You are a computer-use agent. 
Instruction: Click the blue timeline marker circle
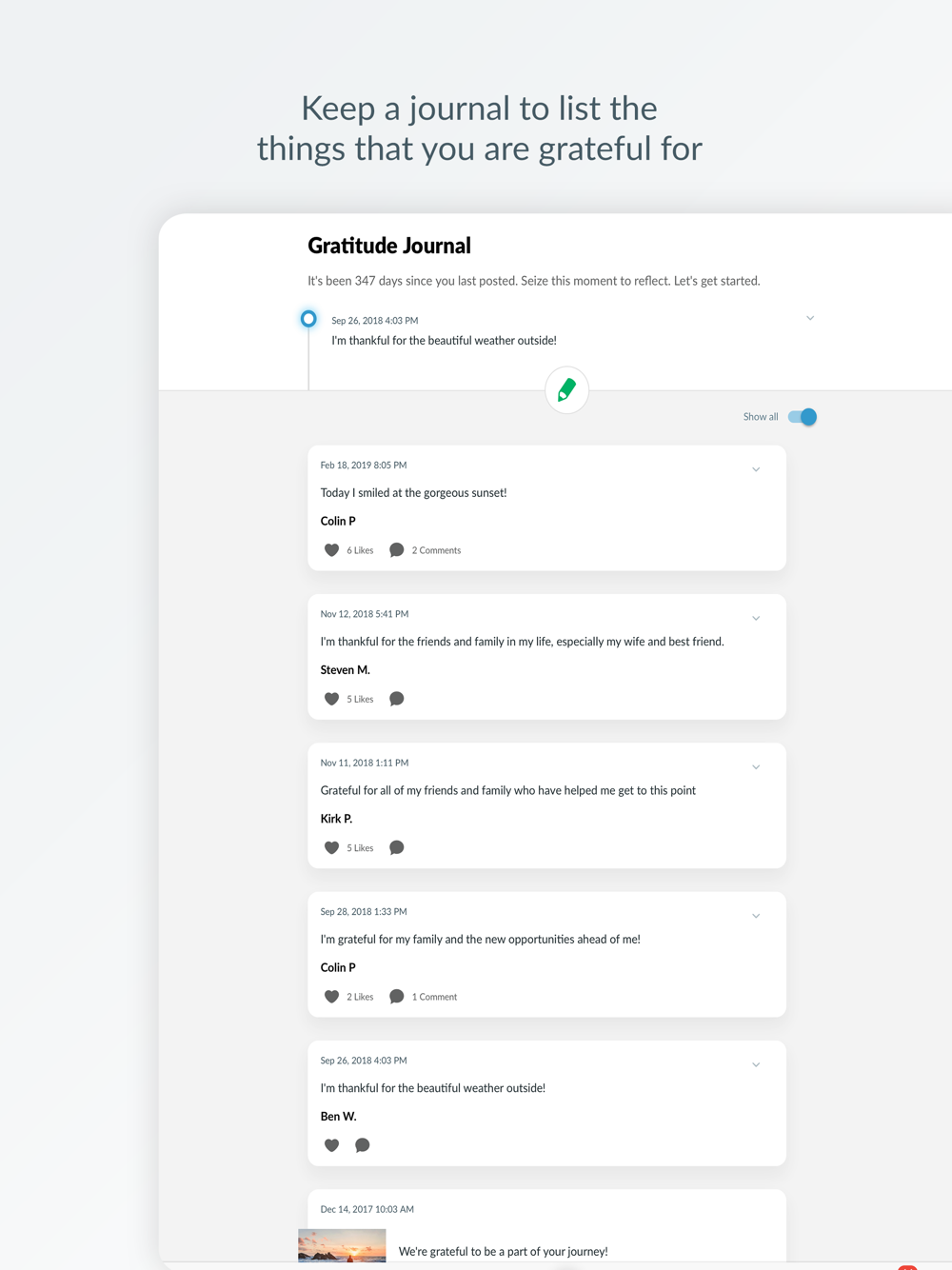point(308,319)
